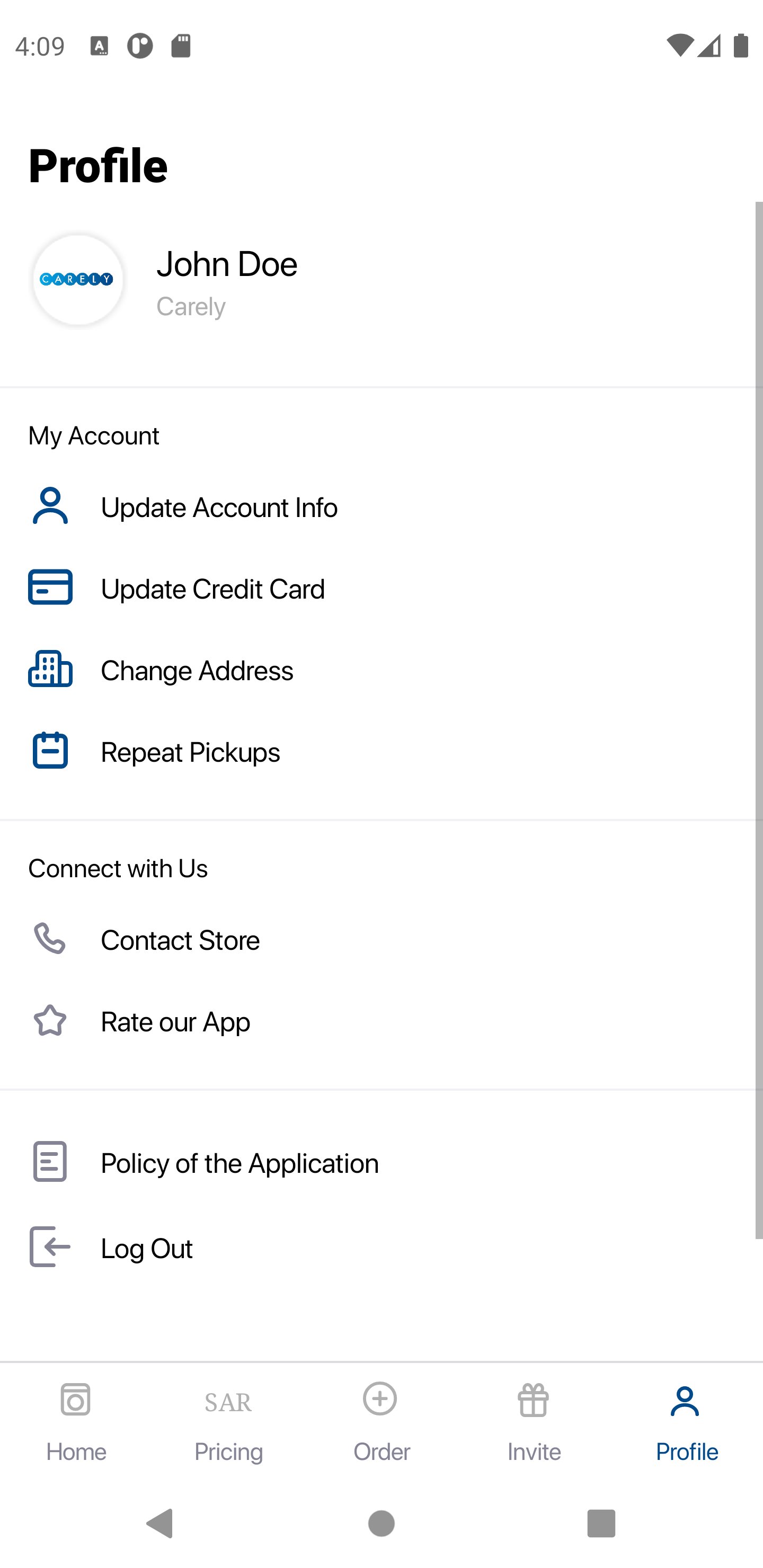Tap the star icon for Rate our App
The width and height of the screenshot is (763, 1568).
(50, 1021)
